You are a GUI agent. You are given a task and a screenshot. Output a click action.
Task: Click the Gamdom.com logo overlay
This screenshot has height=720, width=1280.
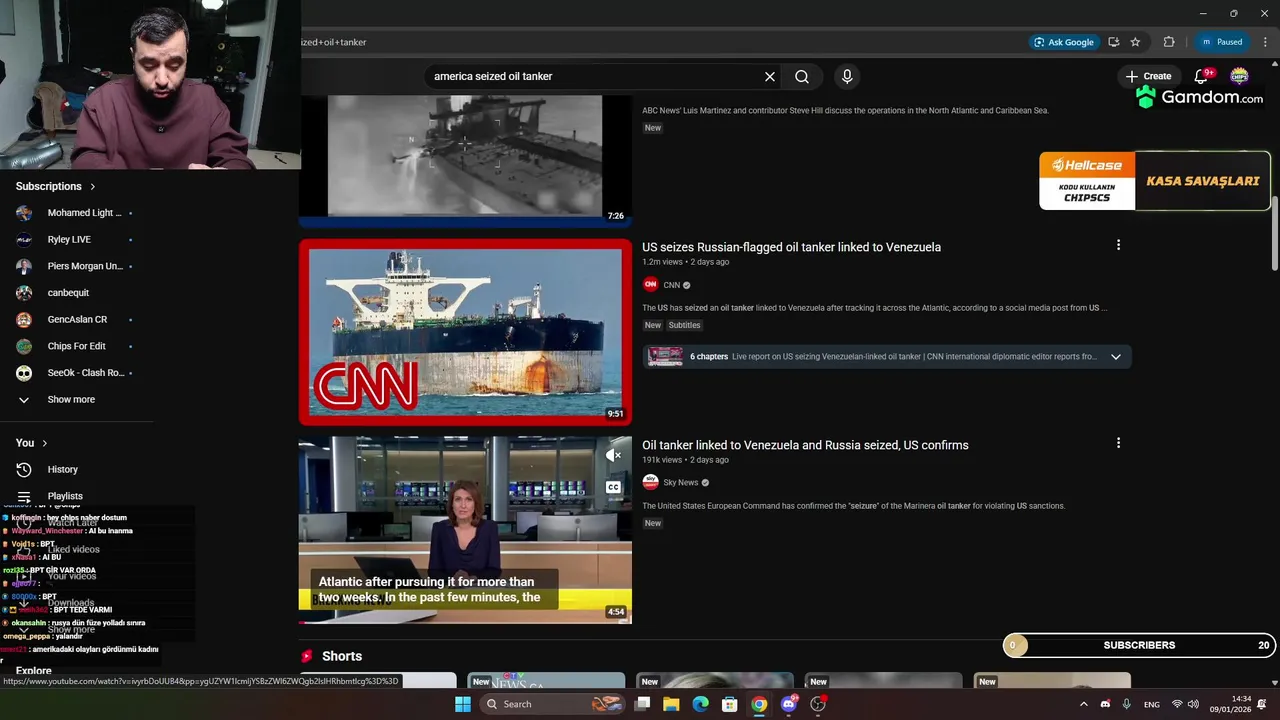tap(1199, 98)
